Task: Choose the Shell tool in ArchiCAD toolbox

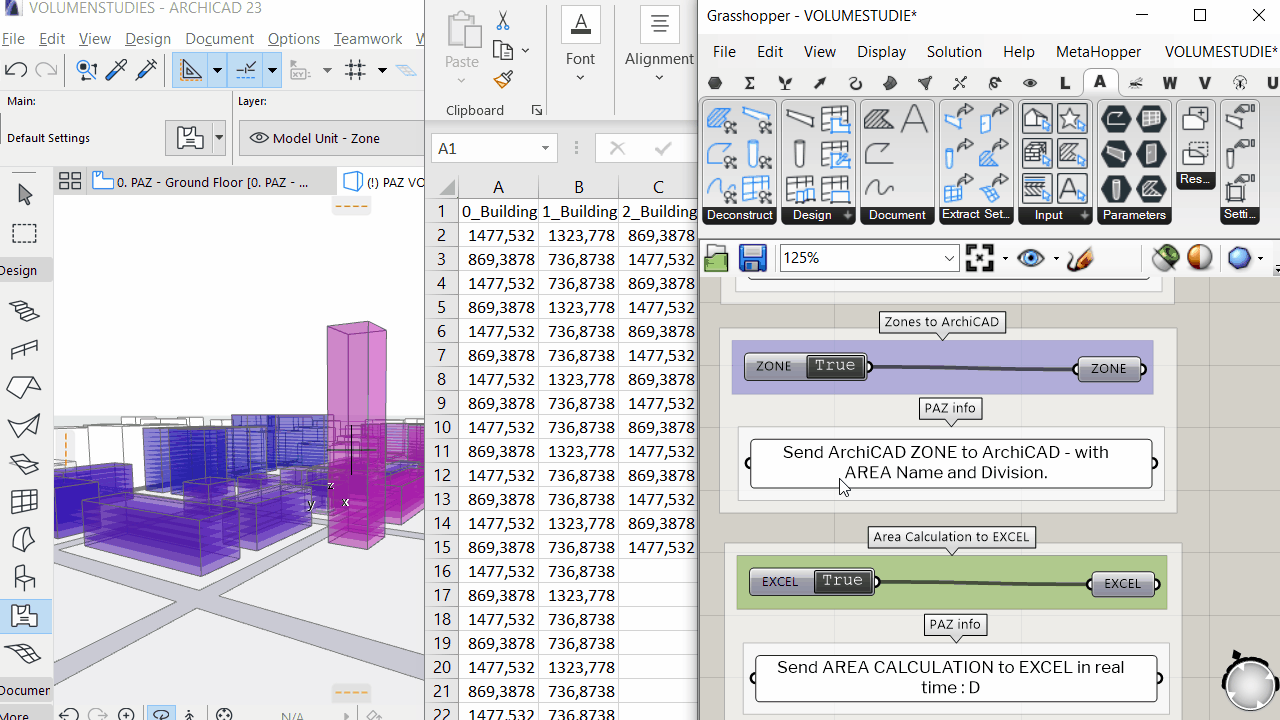Action: tap(25, 426)
